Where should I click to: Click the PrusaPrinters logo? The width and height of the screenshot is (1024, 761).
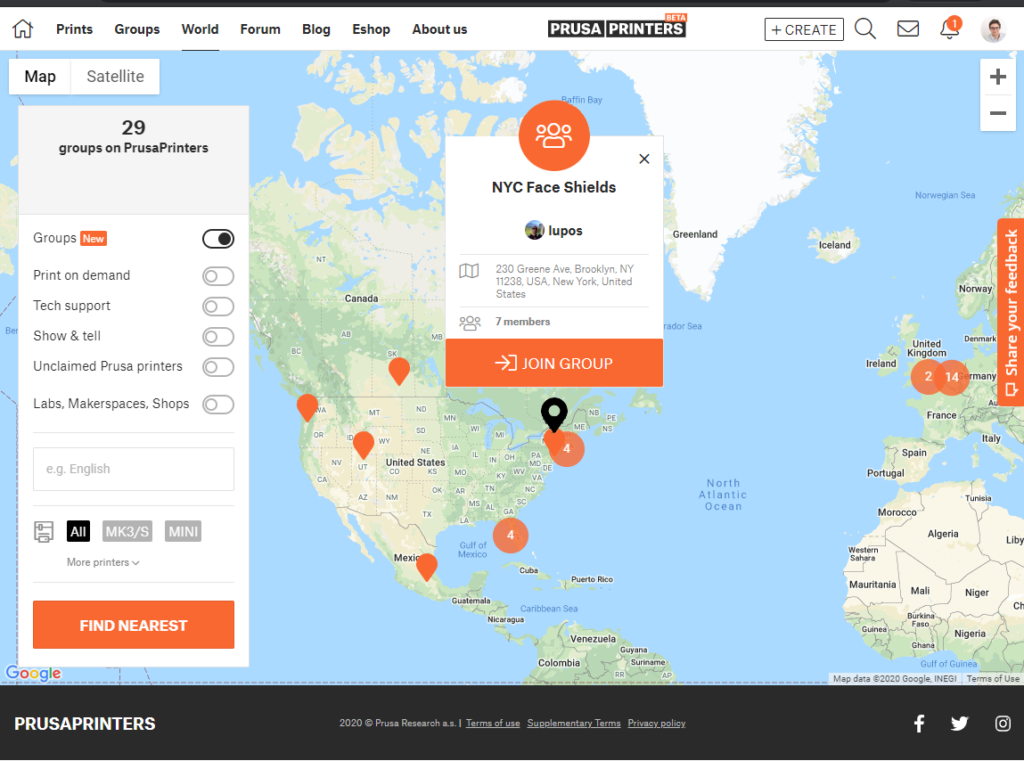tap(616, 28)
